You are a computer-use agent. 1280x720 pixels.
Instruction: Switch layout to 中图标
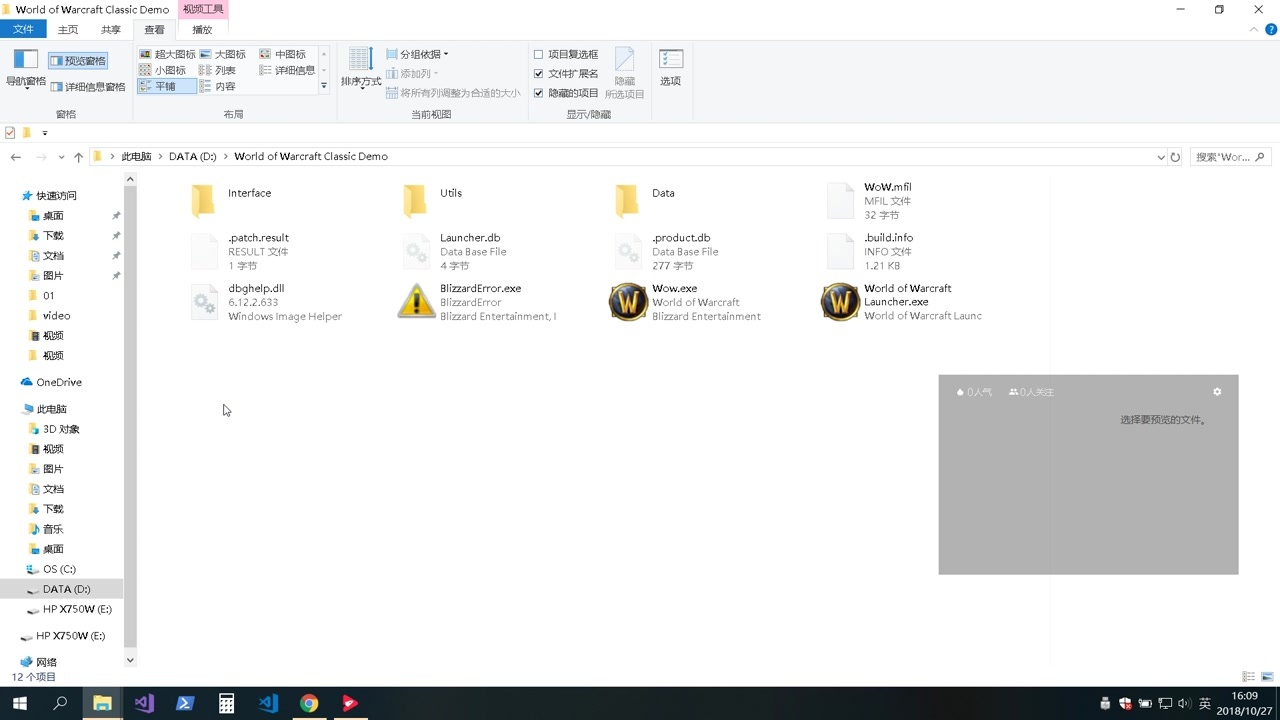coord(282,54)
